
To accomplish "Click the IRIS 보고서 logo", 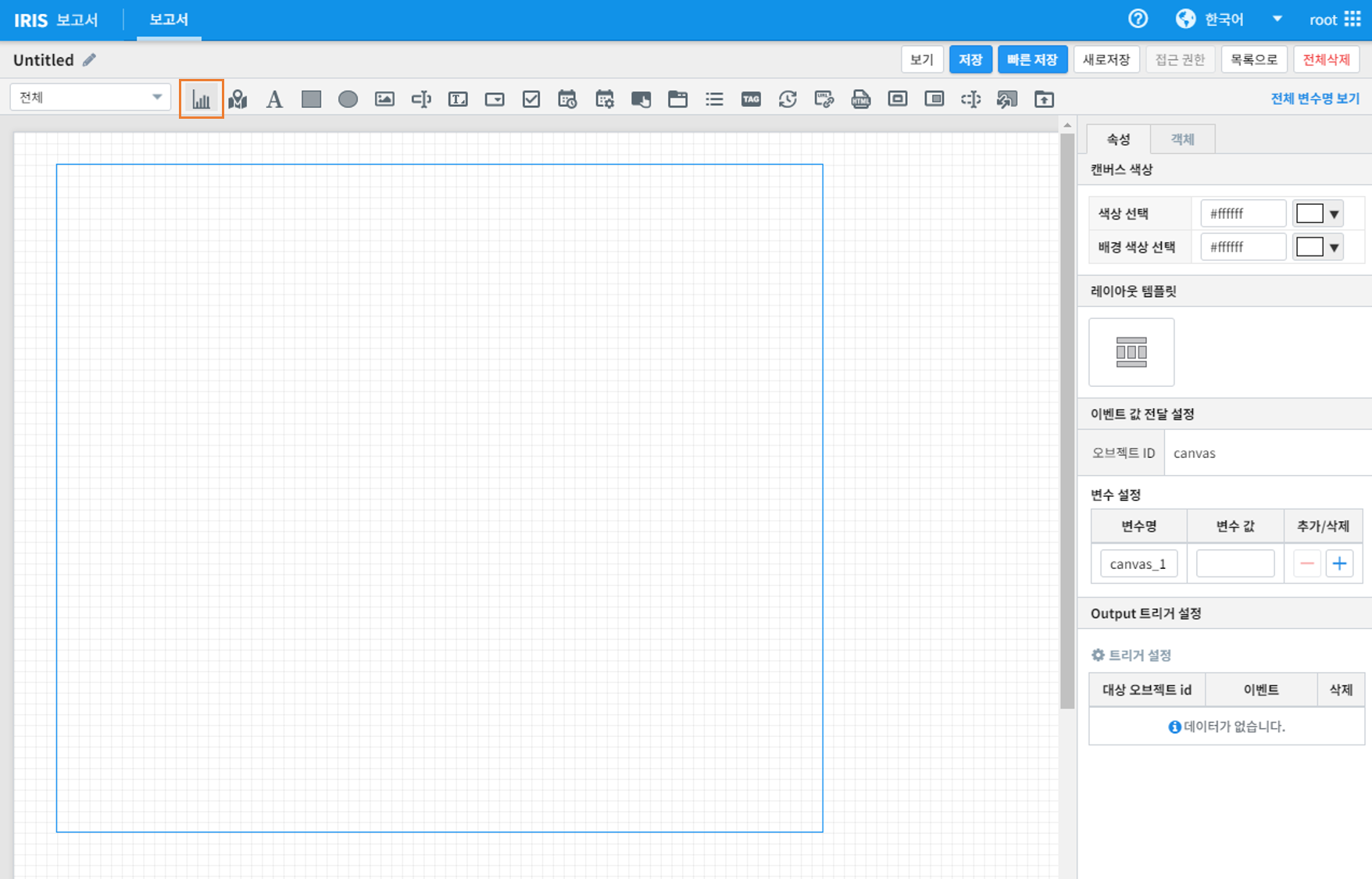I will [x=55, y=20].
